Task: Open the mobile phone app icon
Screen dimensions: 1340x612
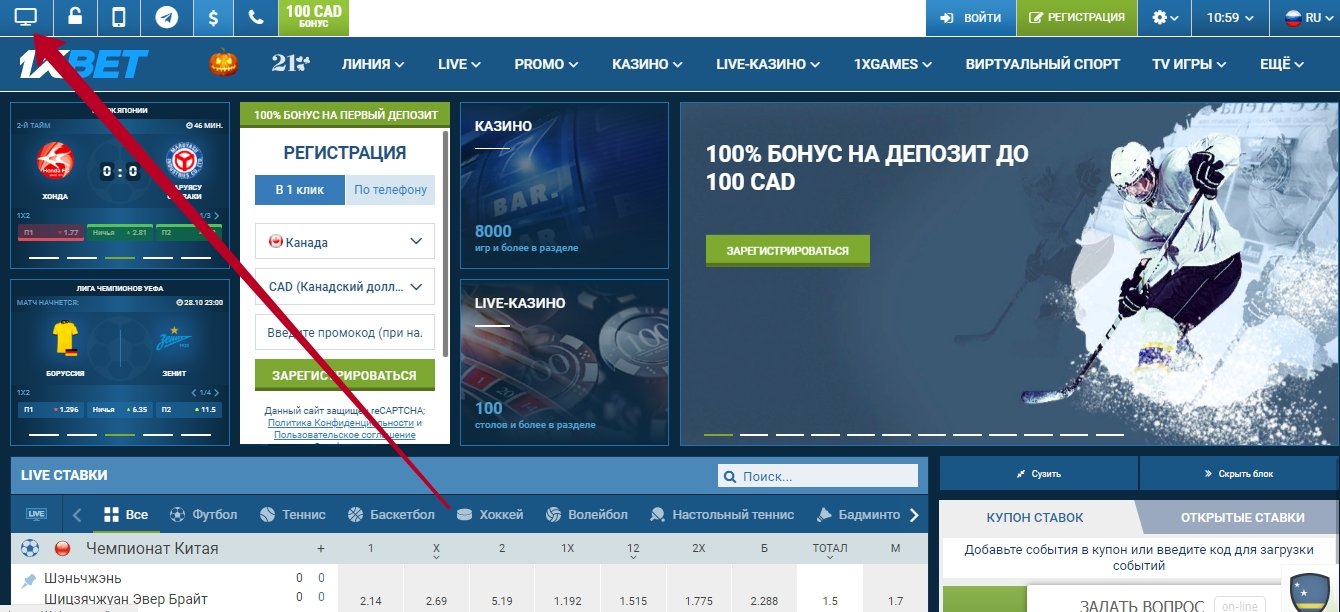Action: click(x=119, y=17)
